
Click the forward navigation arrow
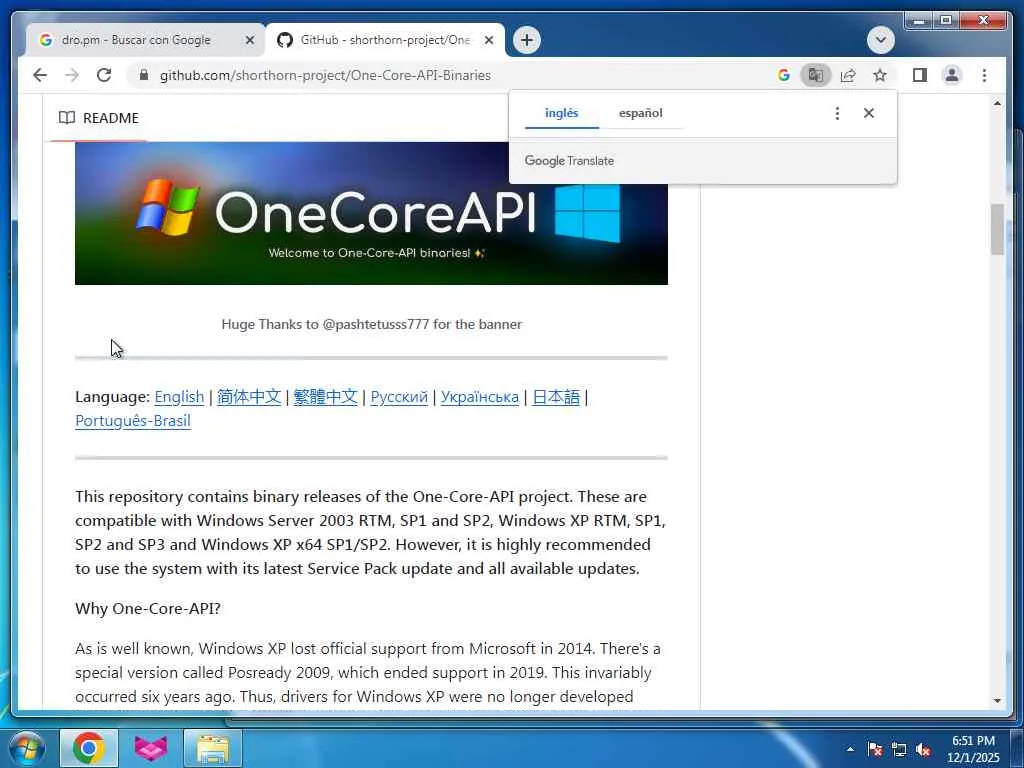pyautogui.click(x=72, y=75)
